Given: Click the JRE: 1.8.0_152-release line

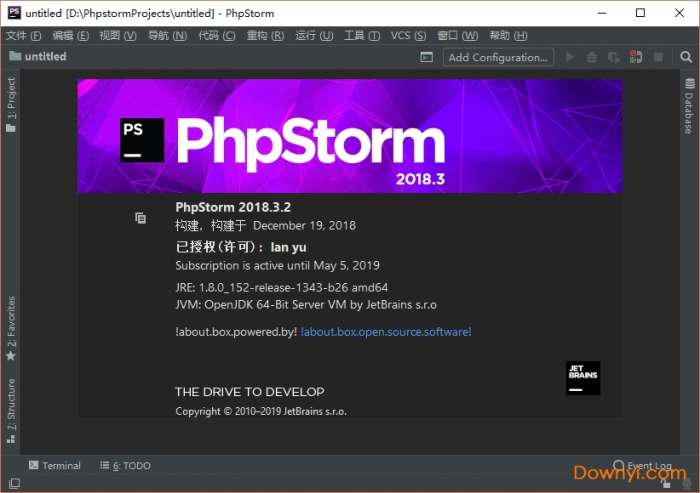Looking at the screenshot, I should coord(282,287).
